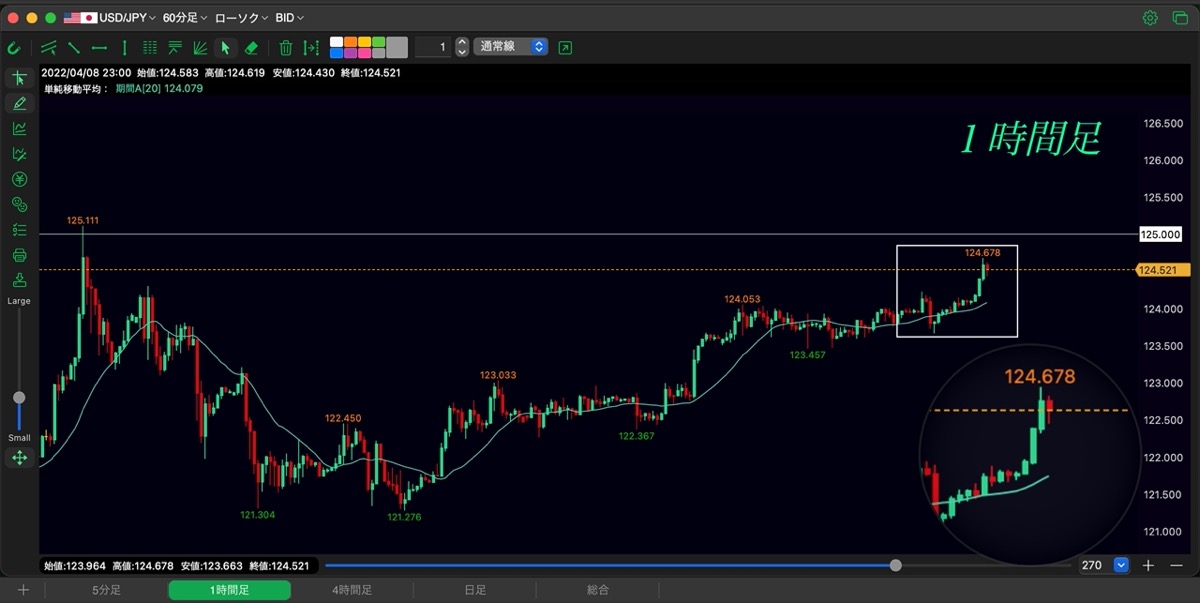Click the download save icon in sidebar
This screenshot has height=603, width=1200.
(x=19, y=280)
